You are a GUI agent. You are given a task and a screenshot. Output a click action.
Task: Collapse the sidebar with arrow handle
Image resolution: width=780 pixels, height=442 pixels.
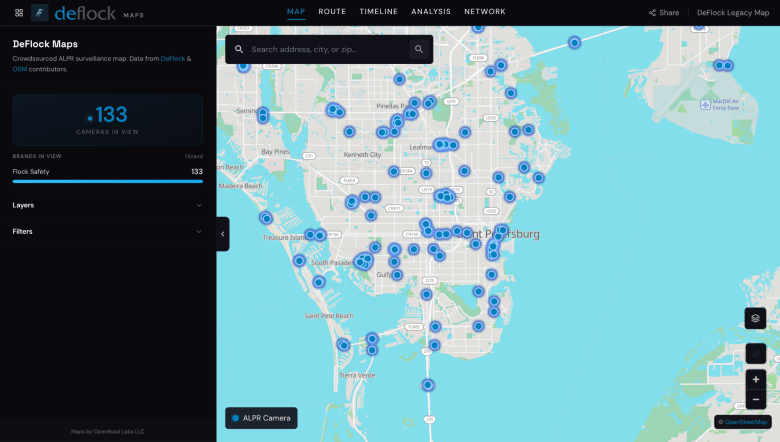[x=223, y=234]
